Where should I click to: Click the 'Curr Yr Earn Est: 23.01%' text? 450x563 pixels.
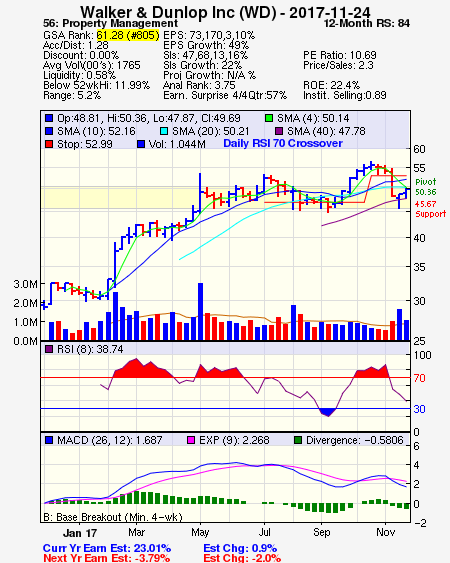(x=107, y=548)
